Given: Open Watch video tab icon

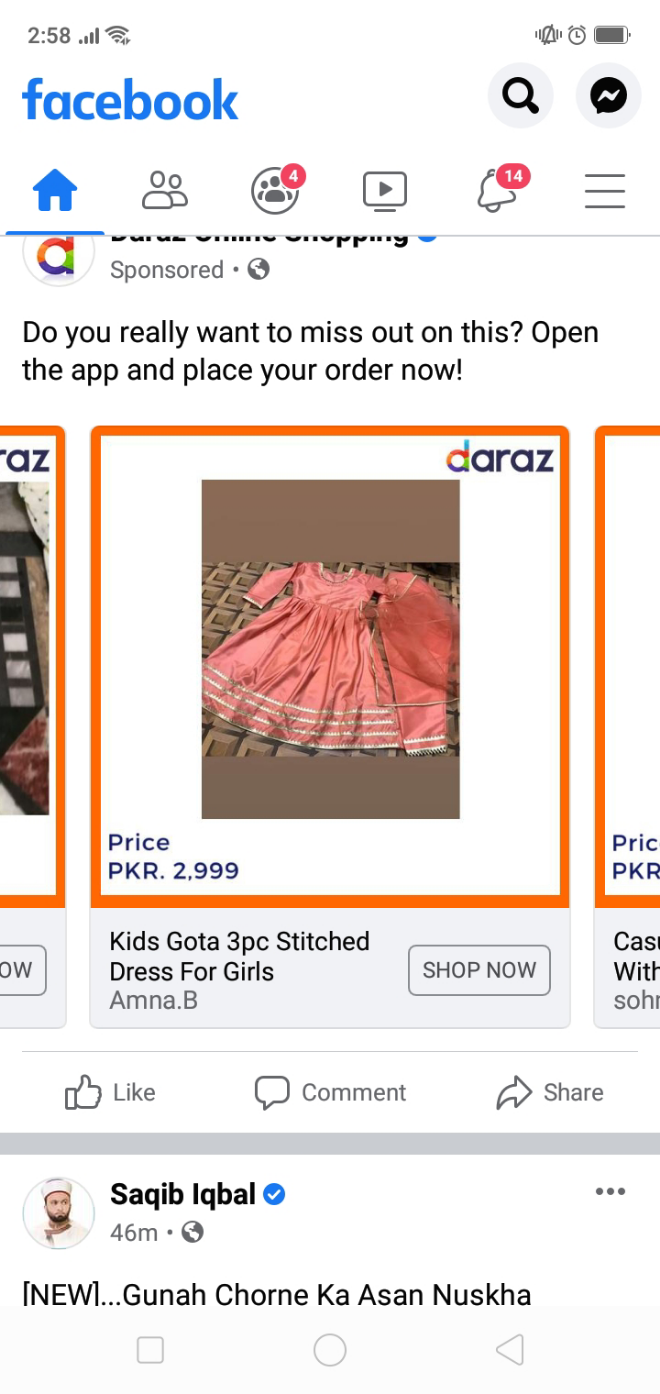Looking at the screenshot, I should 385,190.
